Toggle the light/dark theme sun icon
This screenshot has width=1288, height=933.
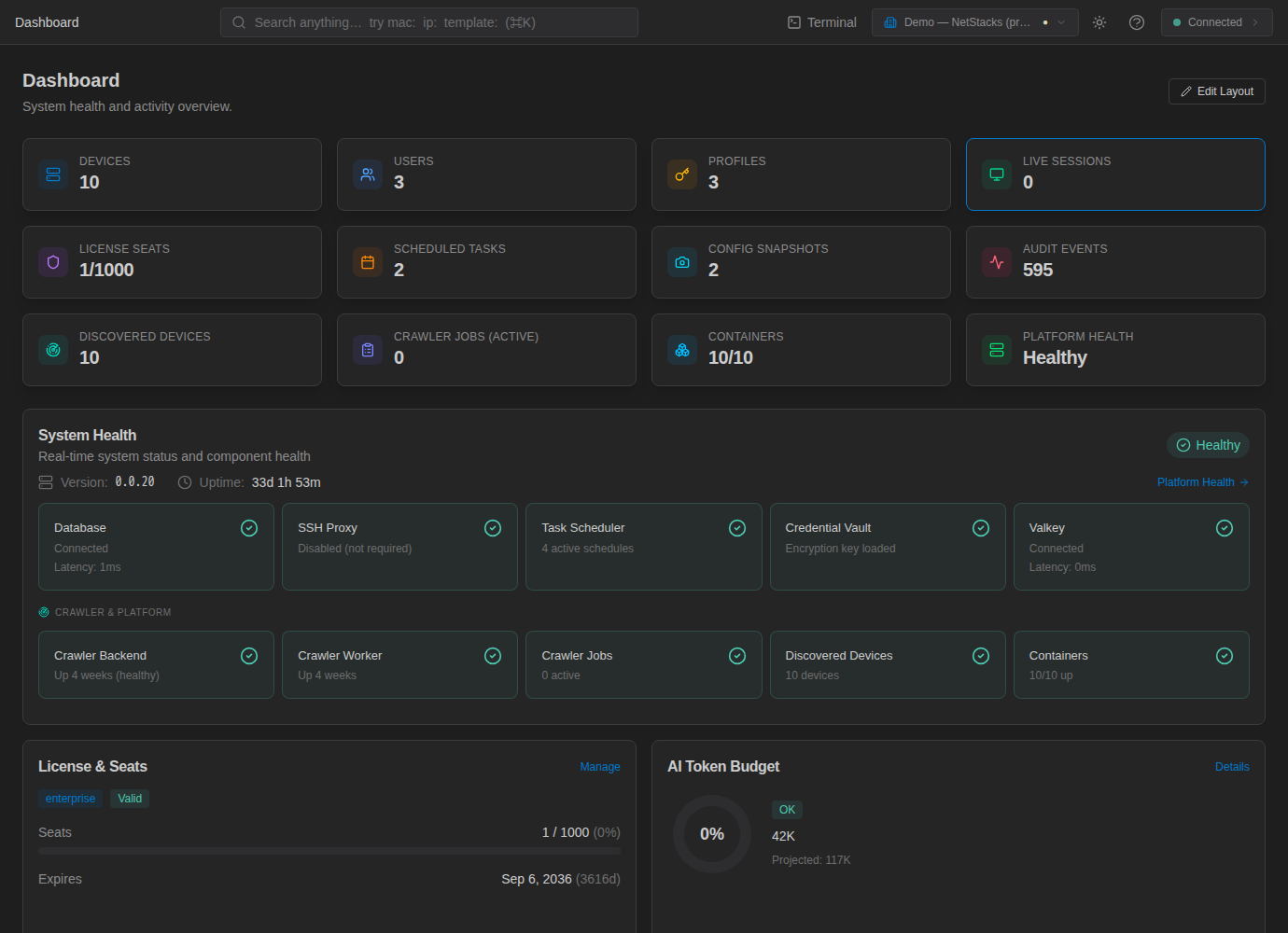1099,22
